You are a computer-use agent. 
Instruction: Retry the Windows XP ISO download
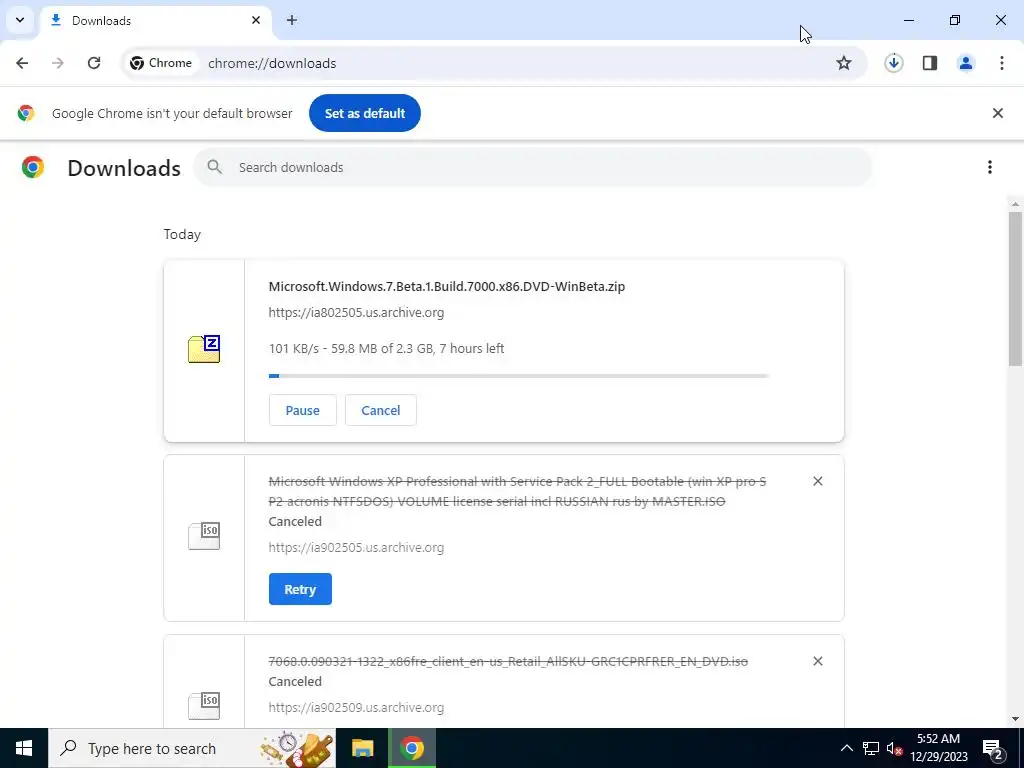coord(300,589)
